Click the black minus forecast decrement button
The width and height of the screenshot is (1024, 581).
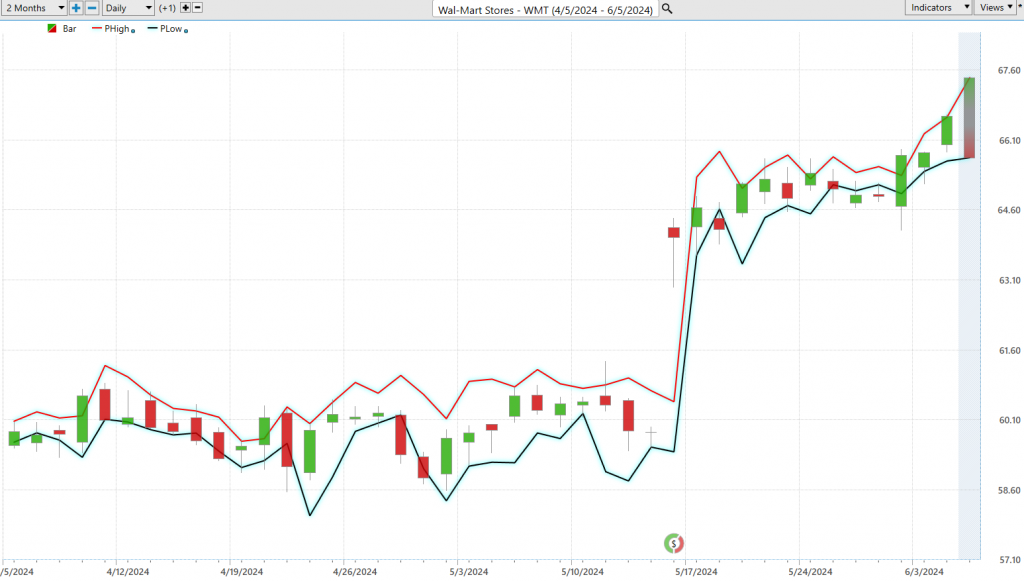197,8
